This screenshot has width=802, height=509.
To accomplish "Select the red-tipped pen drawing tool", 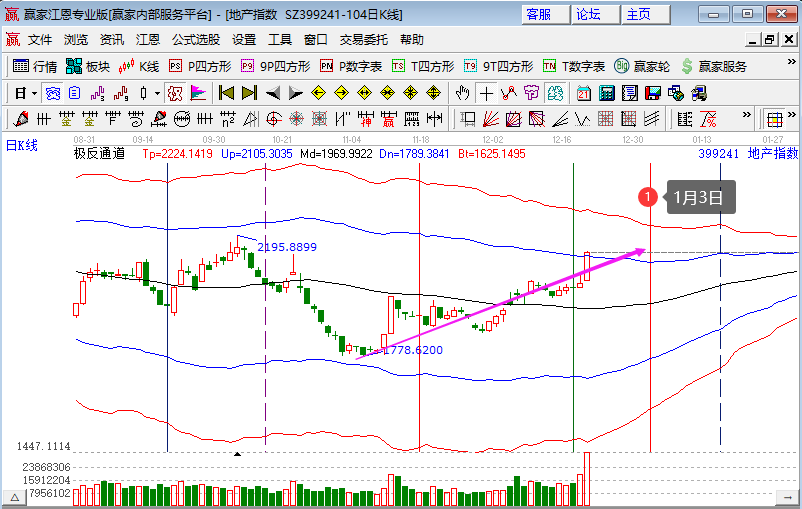I will (20, 119).
